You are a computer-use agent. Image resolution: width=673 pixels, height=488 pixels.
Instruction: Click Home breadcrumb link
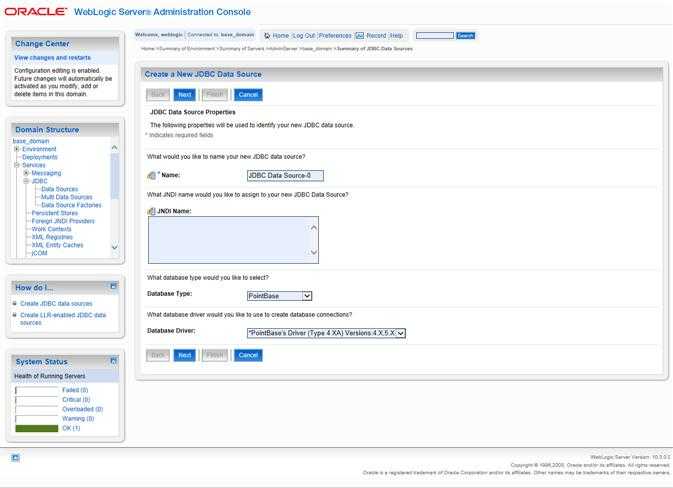(148, 48)
